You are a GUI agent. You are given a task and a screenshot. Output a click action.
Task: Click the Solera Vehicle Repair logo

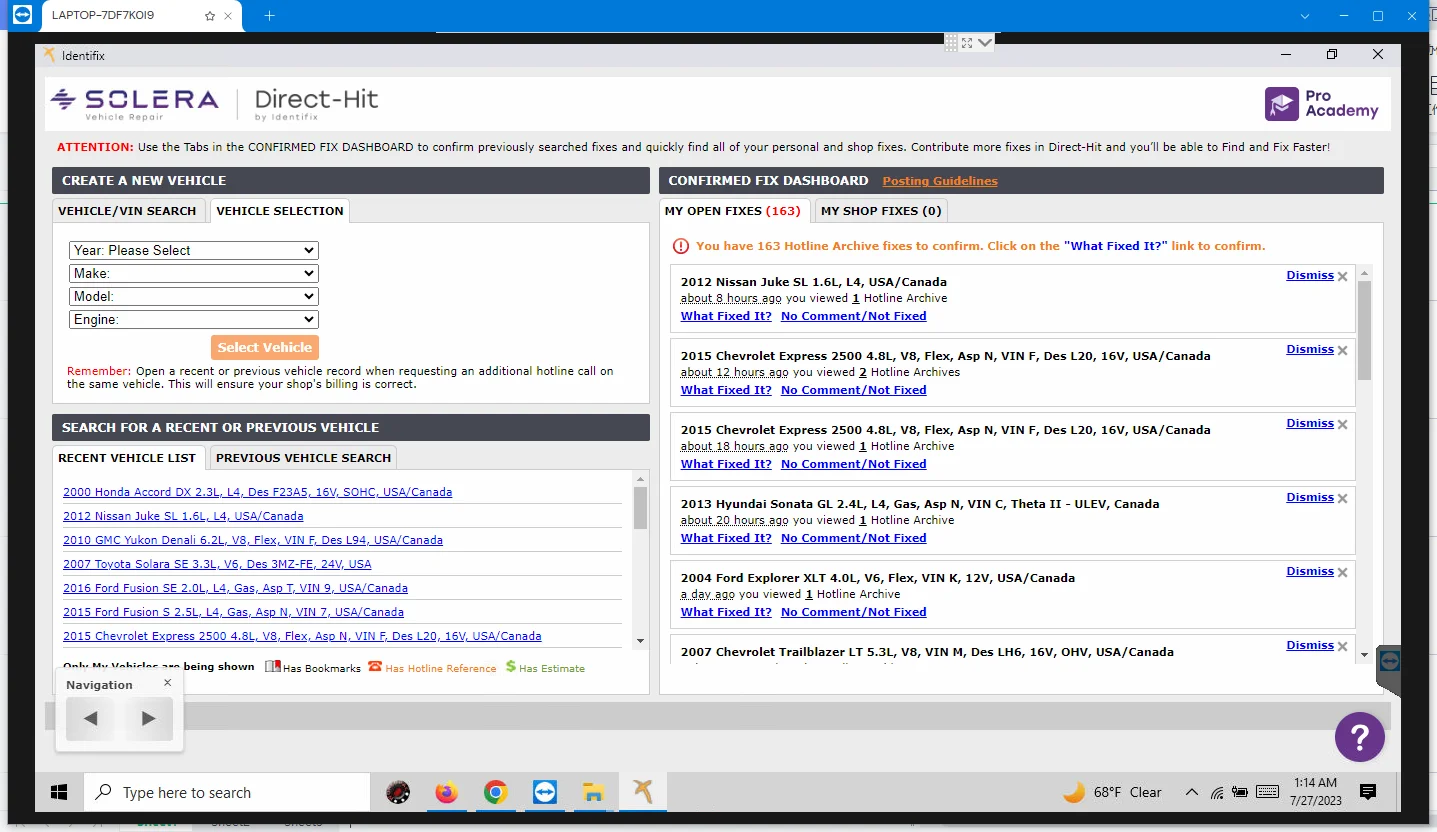tap(134, 103)
